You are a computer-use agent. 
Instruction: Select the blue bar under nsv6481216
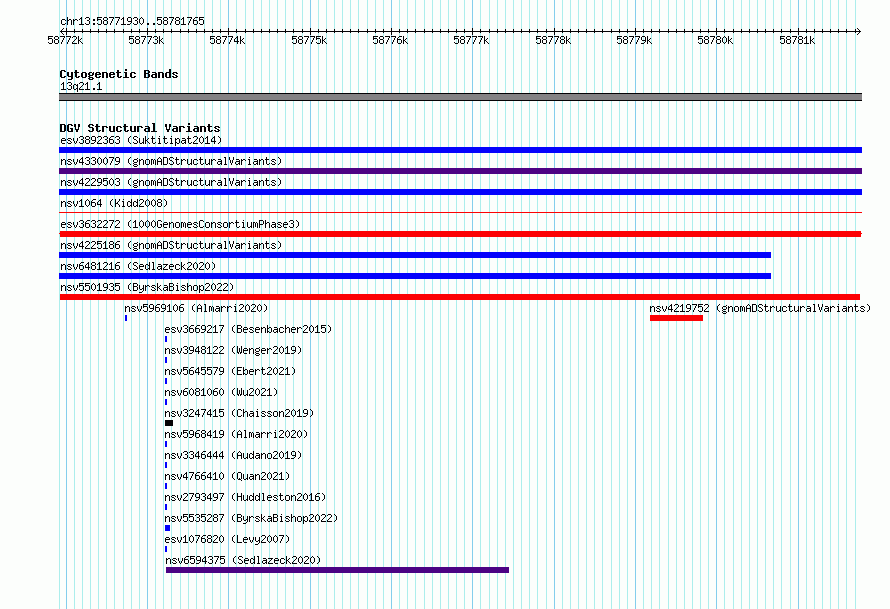[415, 276]
